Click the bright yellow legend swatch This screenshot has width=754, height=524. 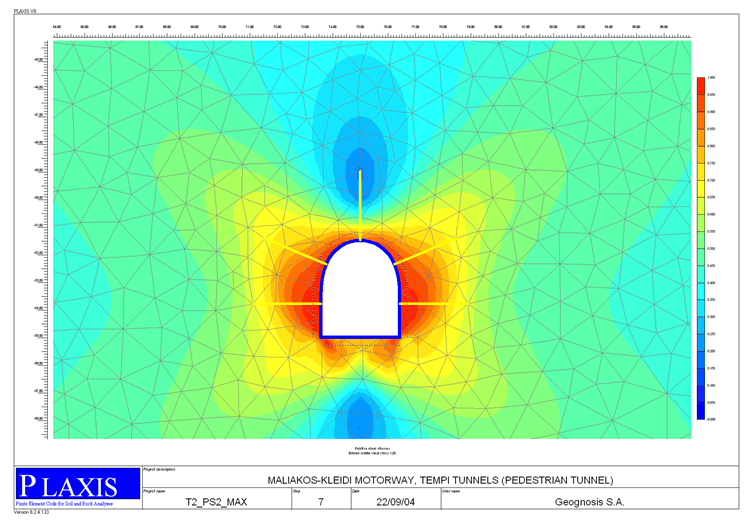click(x=701, y=188)
